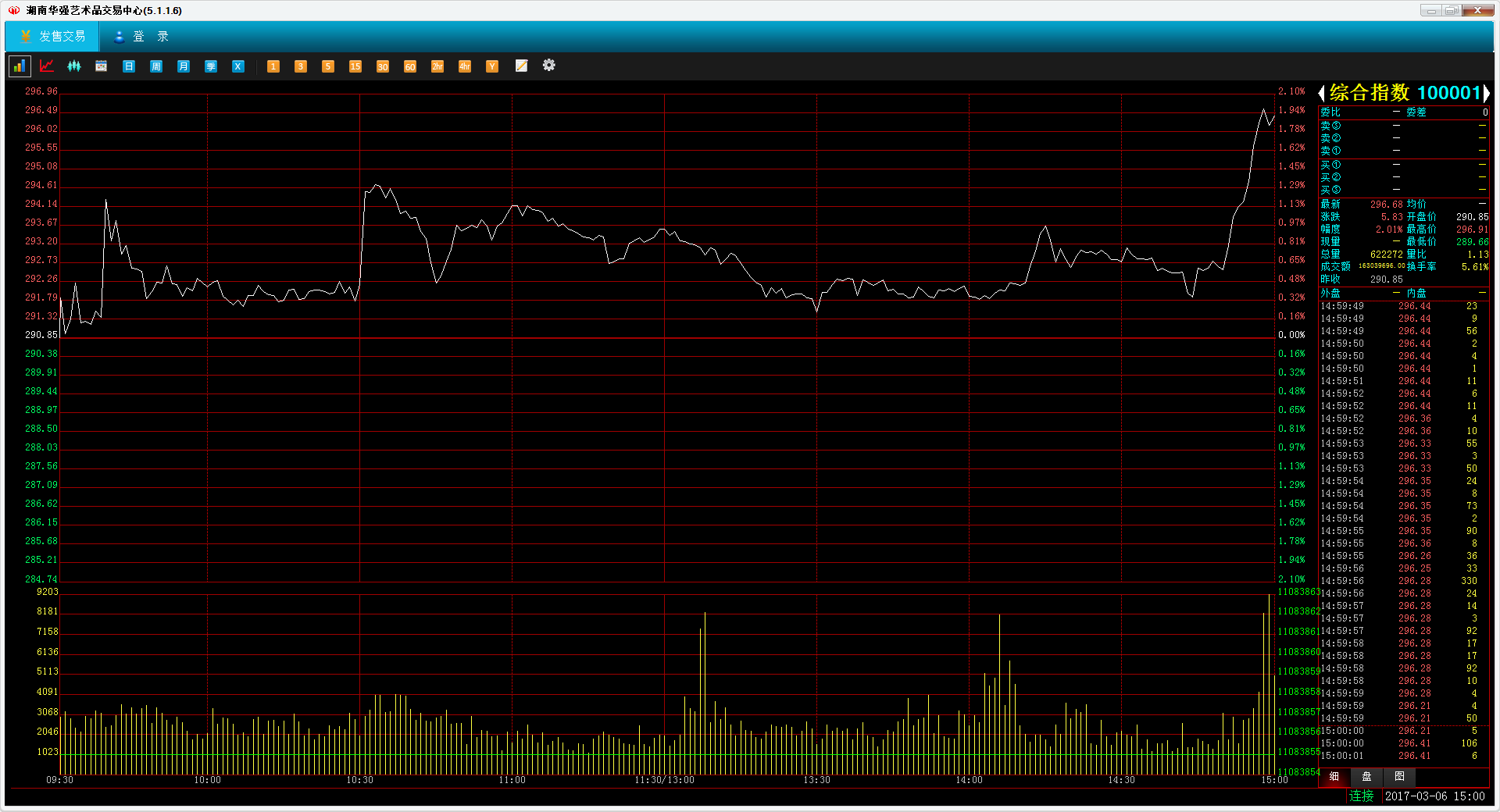Select daily period 日 icon

click(129, 66)
